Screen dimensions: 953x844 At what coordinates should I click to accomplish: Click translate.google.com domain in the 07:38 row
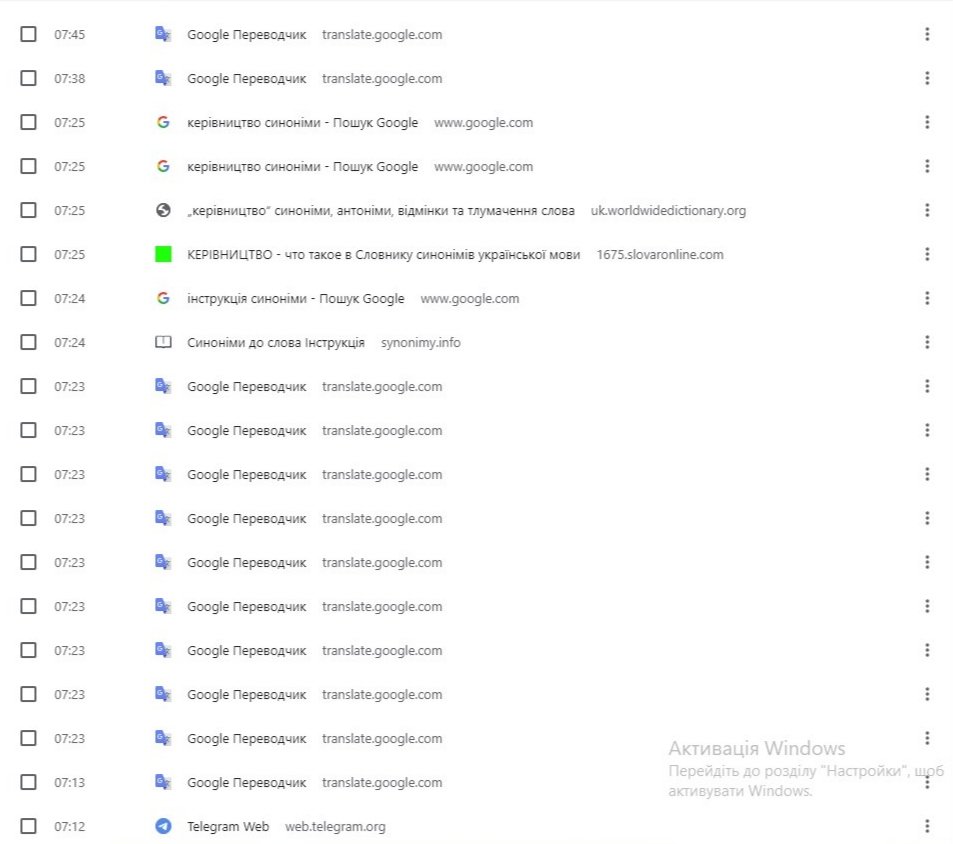coord(382,79)
